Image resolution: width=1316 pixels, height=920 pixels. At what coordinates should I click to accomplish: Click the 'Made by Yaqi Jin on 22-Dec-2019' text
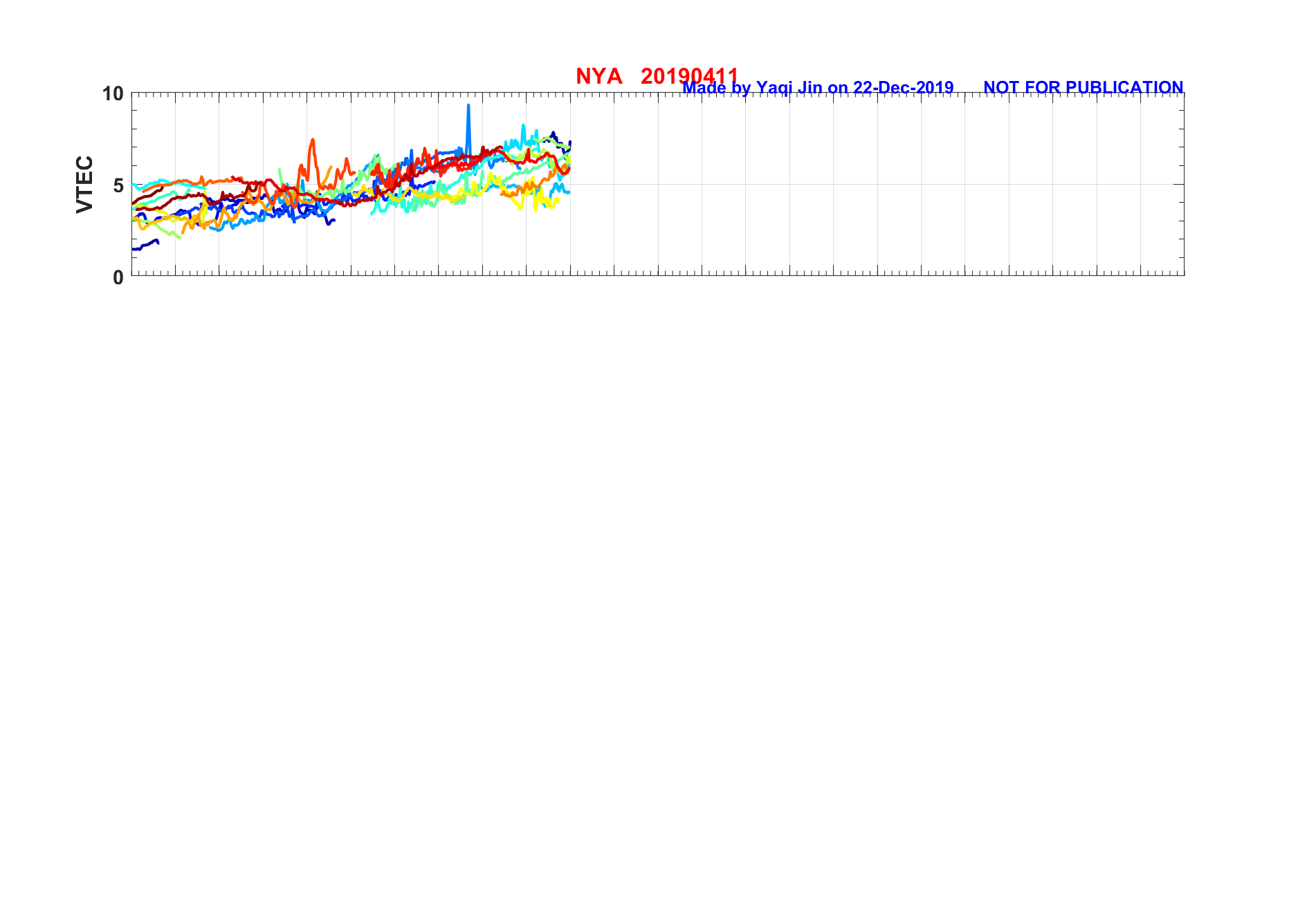coord(818,88)
